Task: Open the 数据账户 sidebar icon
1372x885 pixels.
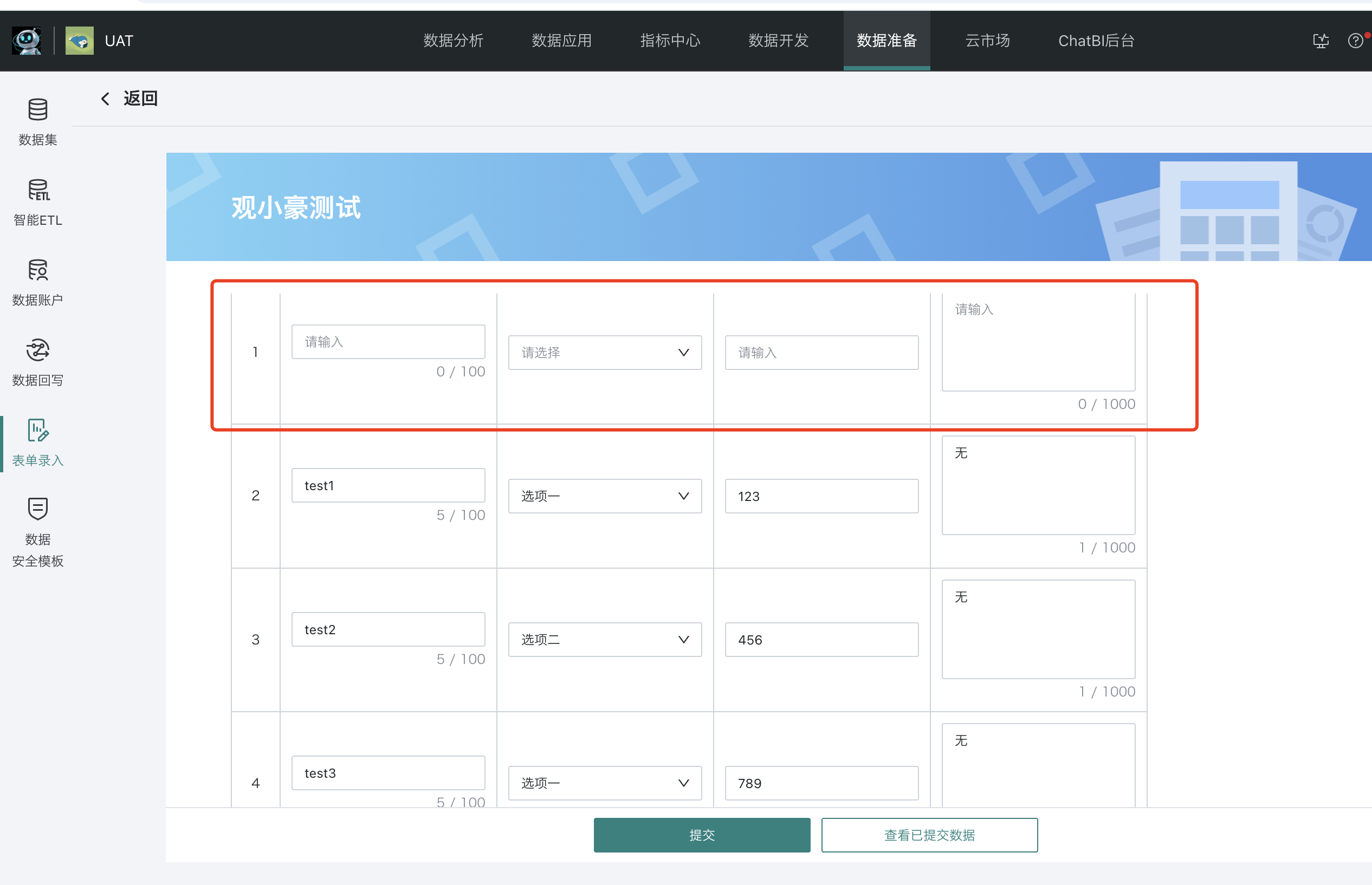Action: click(37, 282)
